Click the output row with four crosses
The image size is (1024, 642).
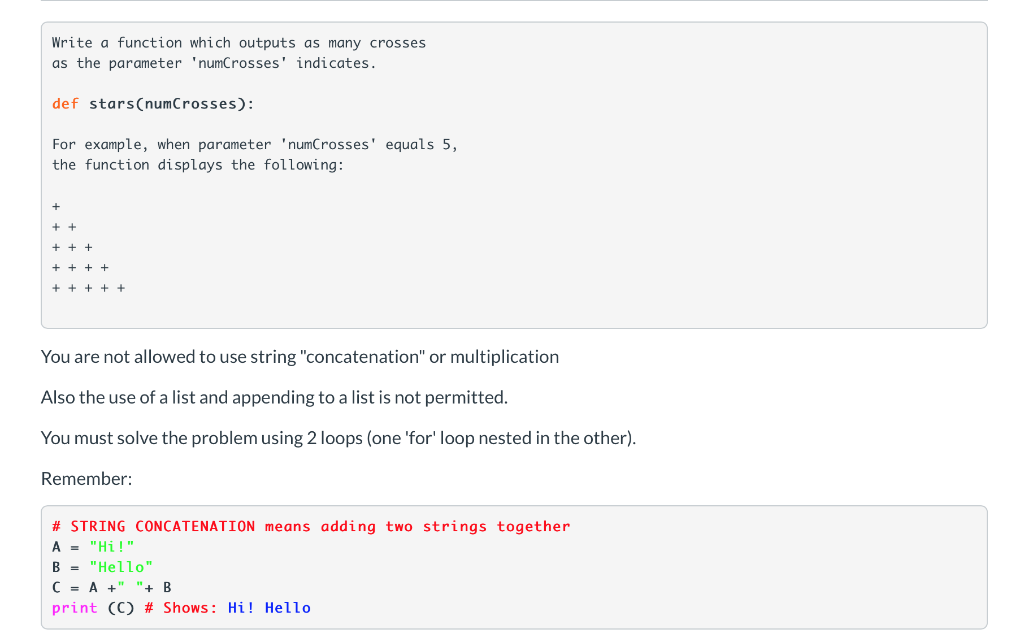[x=80, y=268]
